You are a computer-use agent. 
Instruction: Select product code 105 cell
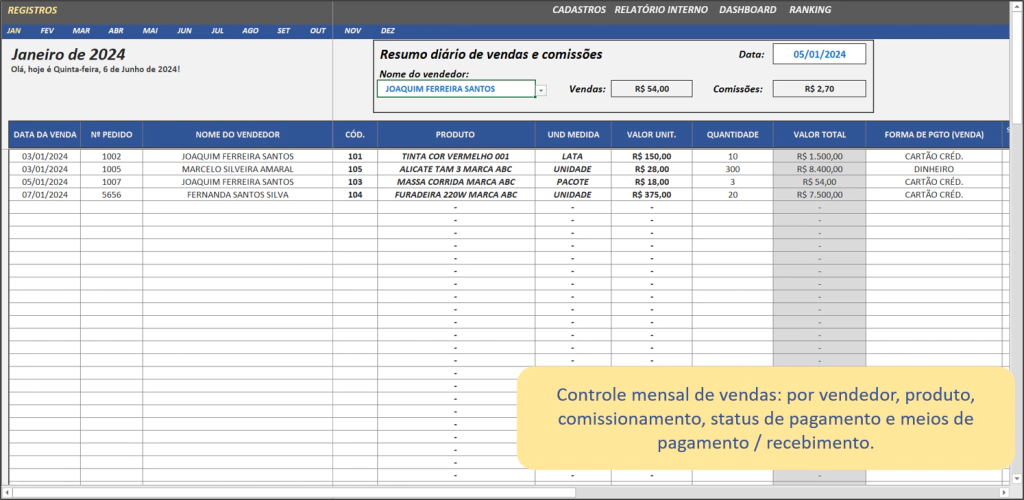coord(355,169)
